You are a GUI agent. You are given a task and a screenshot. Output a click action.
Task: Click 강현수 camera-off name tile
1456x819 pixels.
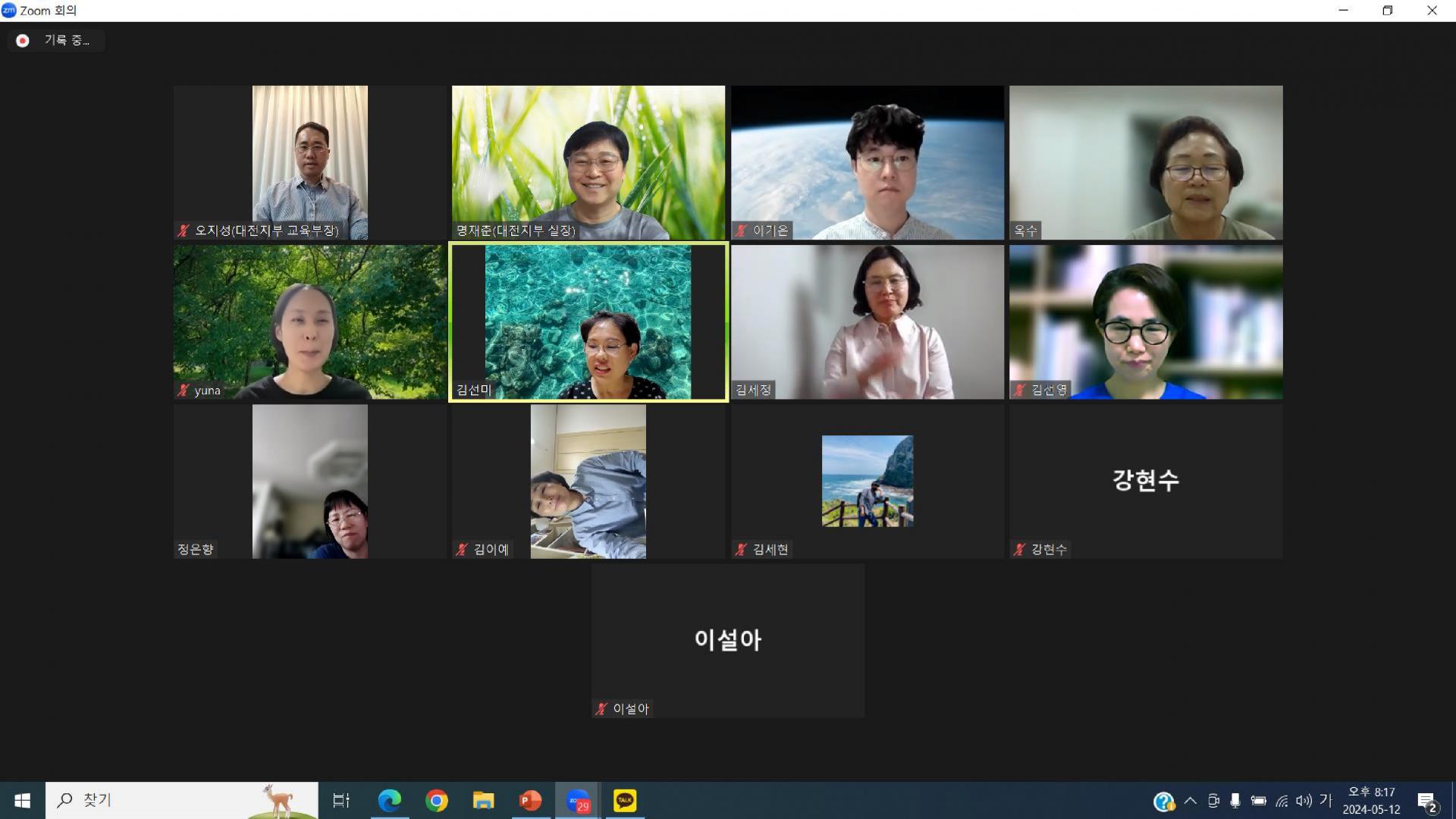tap(1146, 482)
